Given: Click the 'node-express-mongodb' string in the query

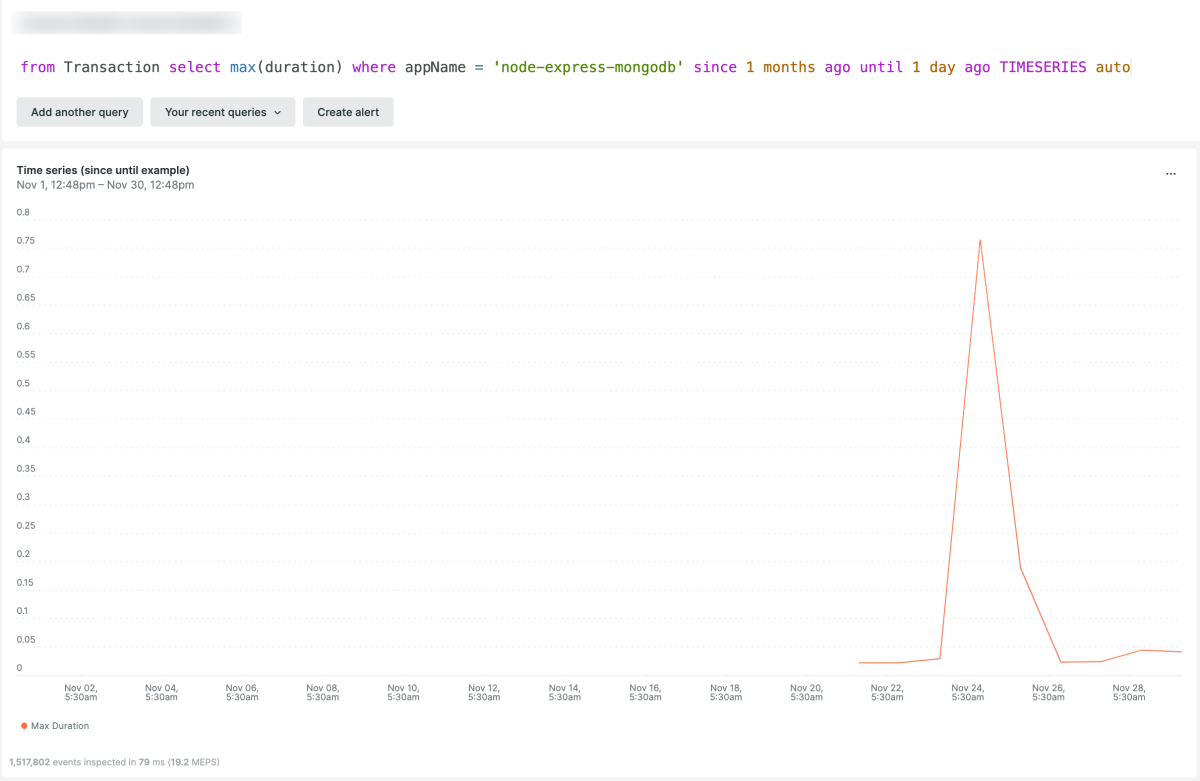Looking at the screenshot, I should coord(588,67).
